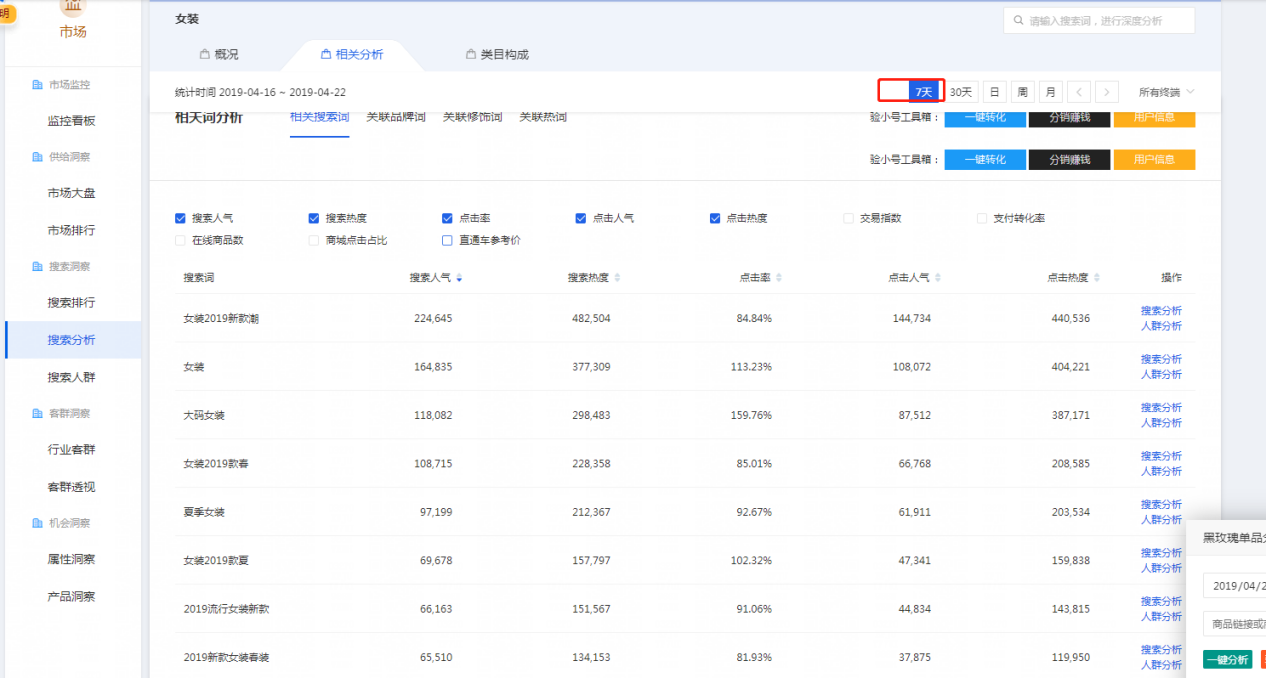Select the 30天 time range button
Image resolution: width=1266 pixels, height=678 pixels.
tap(961, 92)
